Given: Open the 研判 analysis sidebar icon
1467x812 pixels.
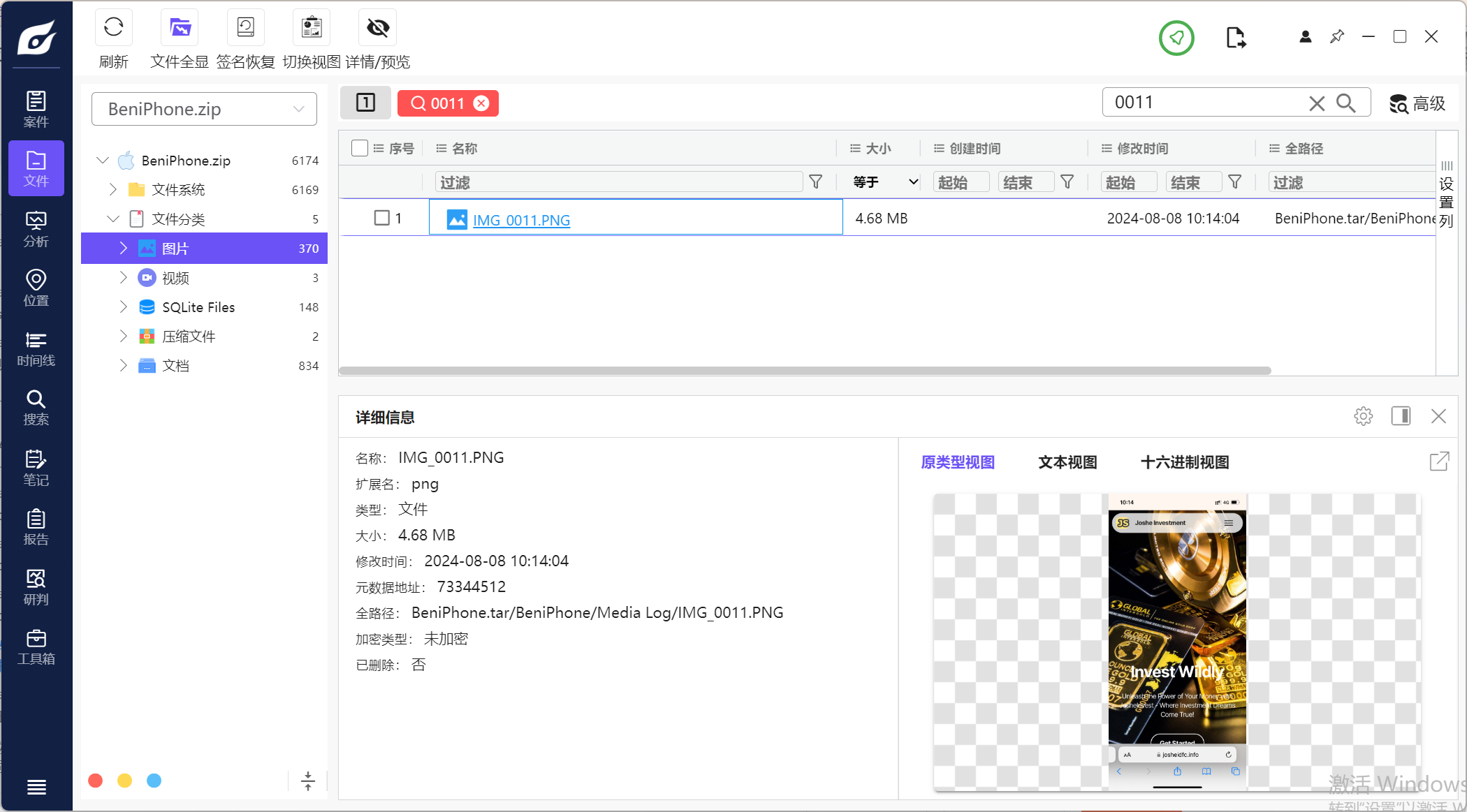Looking at the screenshot, I should tap(36, 586).
